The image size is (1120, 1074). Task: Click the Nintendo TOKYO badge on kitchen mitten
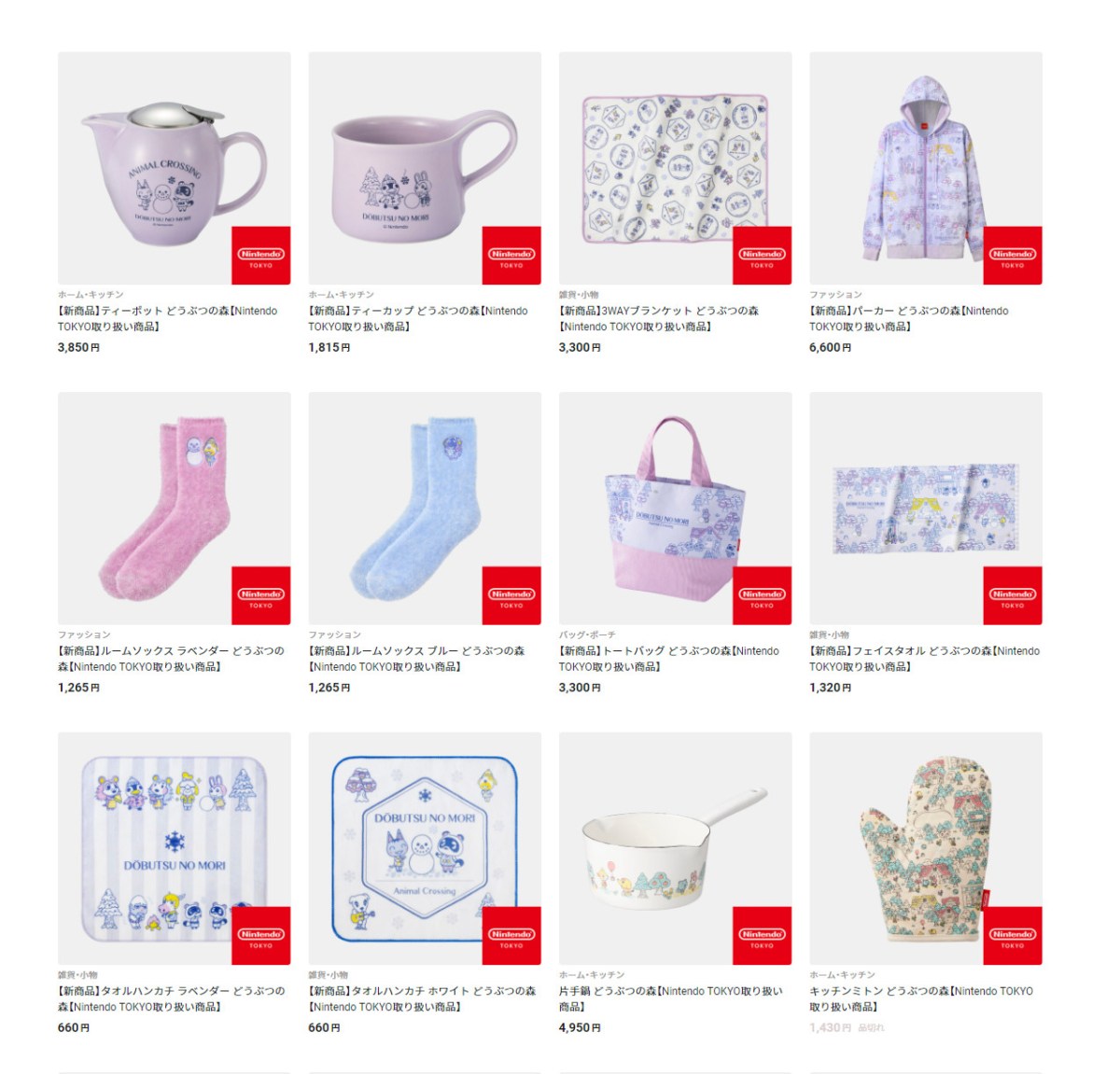point(1013,936)
